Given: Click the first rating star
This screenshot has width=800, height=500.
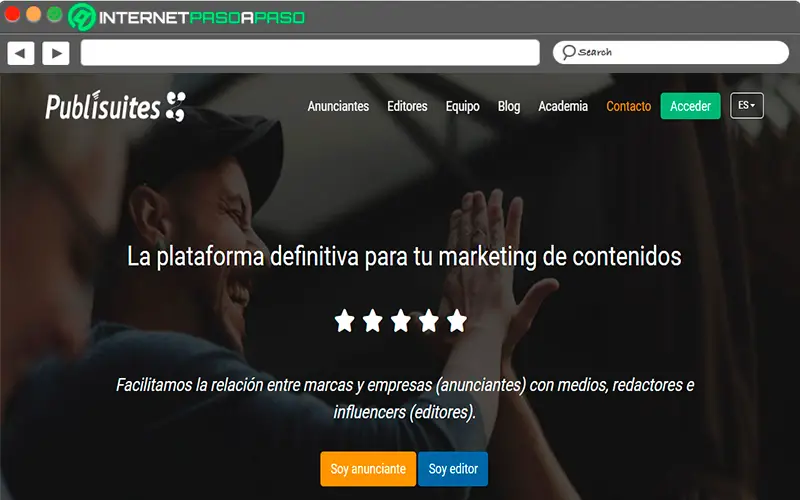Looking at the screenshot, I should coord(344,321).
